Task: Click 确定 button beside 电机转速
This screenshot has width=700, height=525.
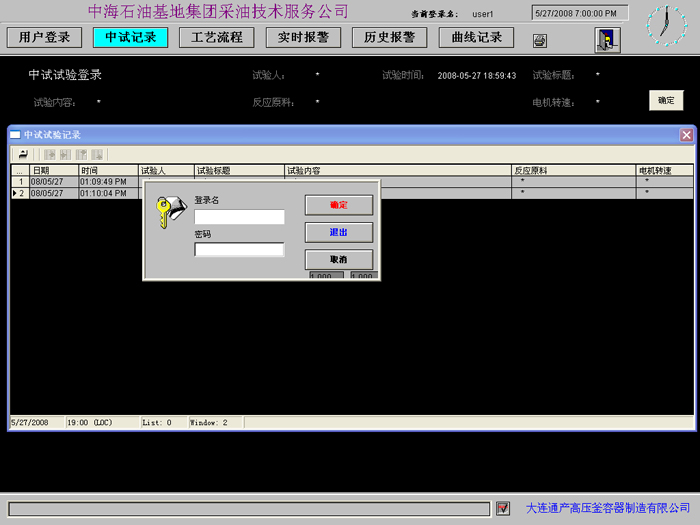Action: click(x=666, y=100)
